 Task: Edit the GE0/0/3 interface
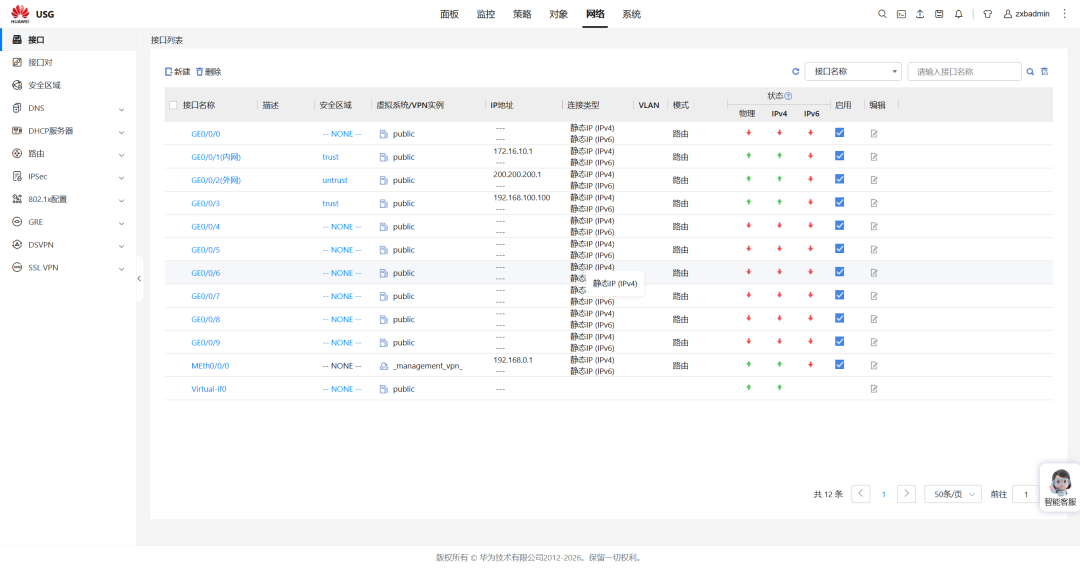(x=873, y=203)
